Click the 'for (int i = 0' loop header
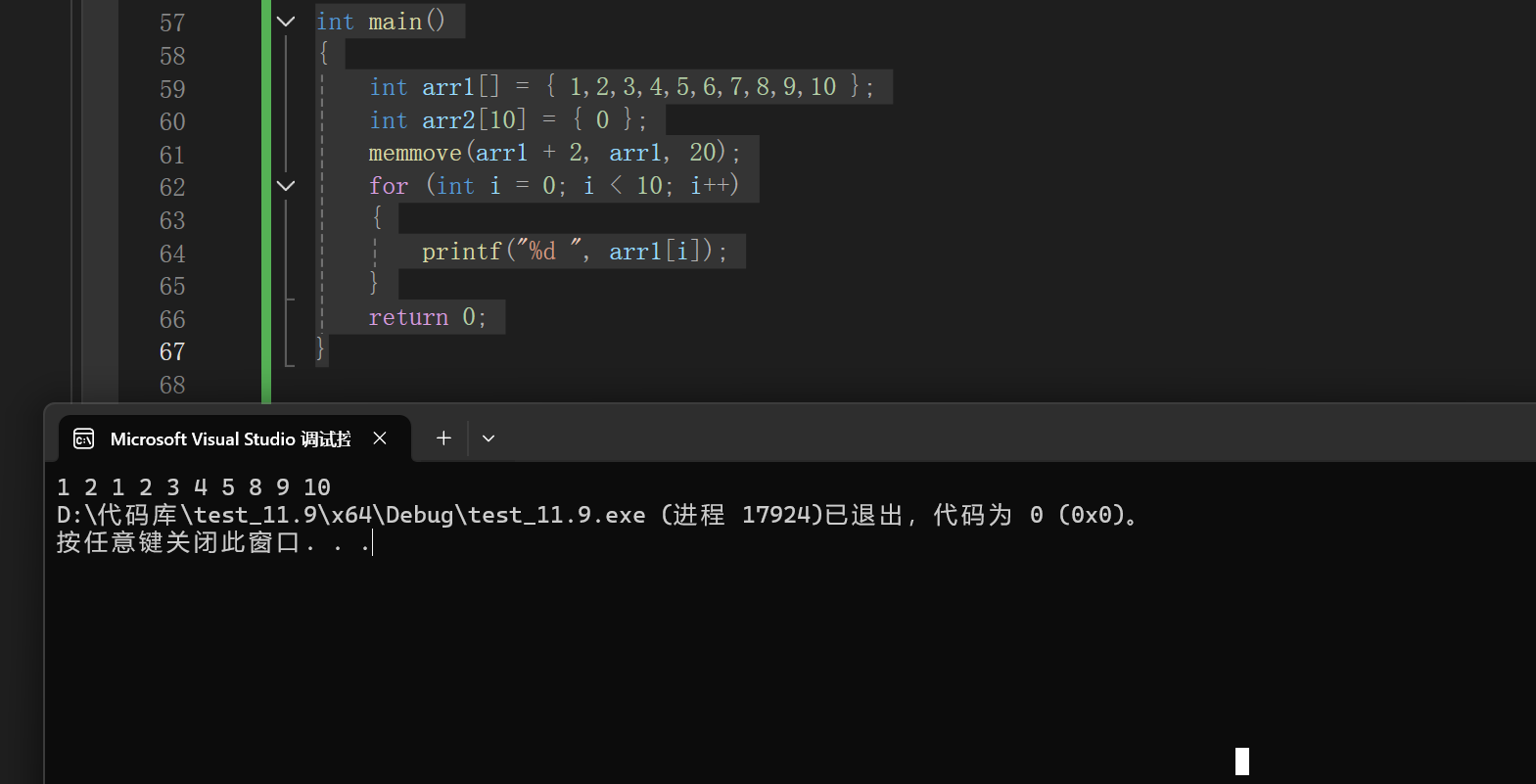Viewport: 1536px width, 784px height. [x=554, y=185]
